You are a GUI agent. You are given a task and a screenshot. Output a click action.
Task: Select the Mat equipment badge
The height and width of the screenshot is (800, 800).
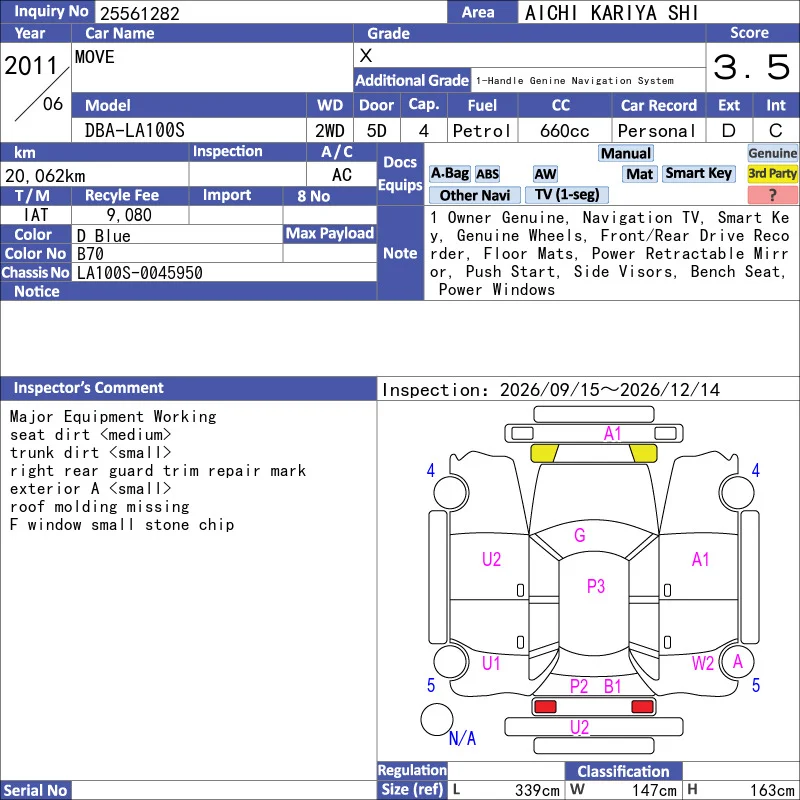click(639, 174)
